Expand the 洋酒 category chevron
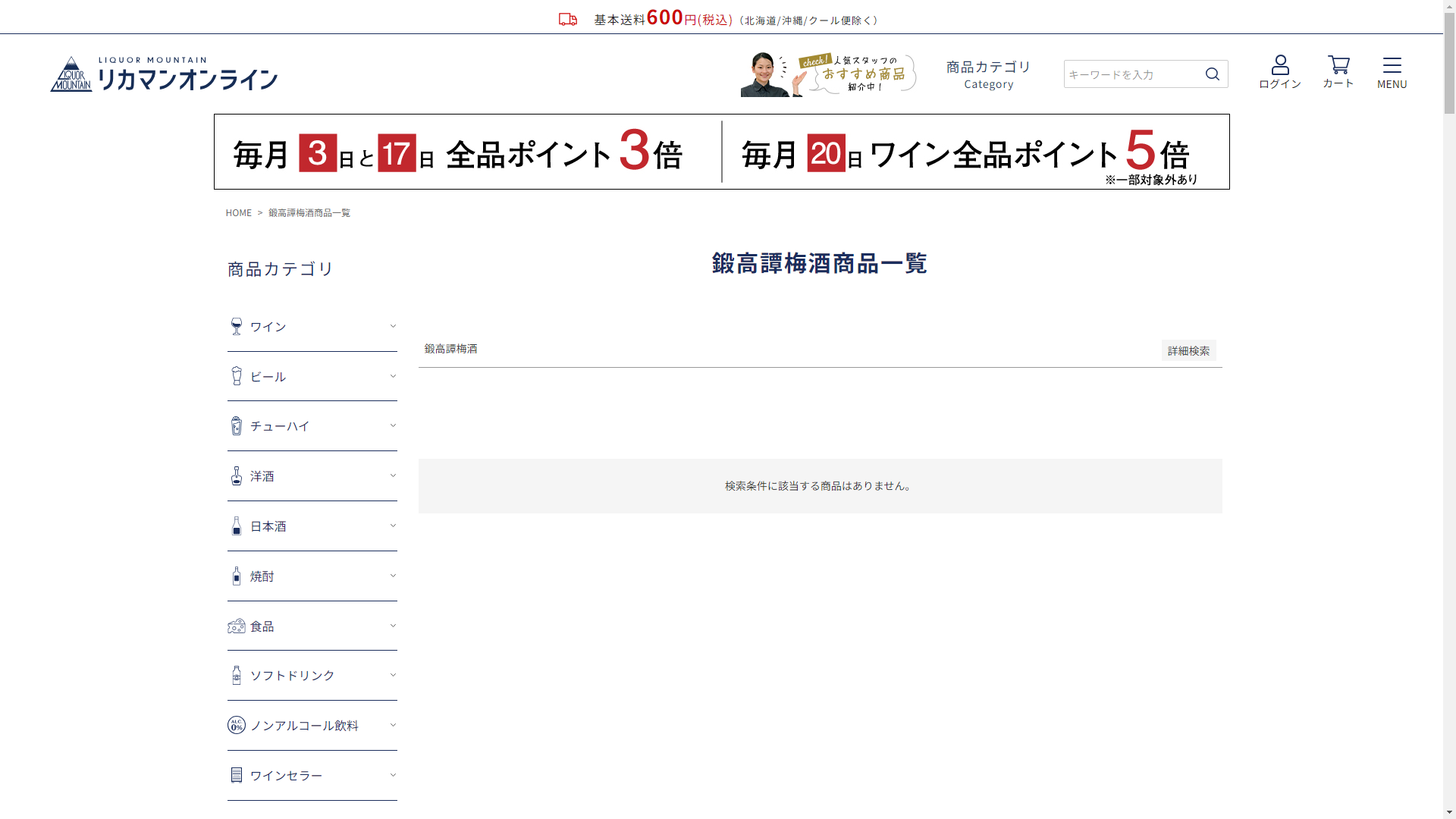The image size is (1456, 819). click(393, 475)
